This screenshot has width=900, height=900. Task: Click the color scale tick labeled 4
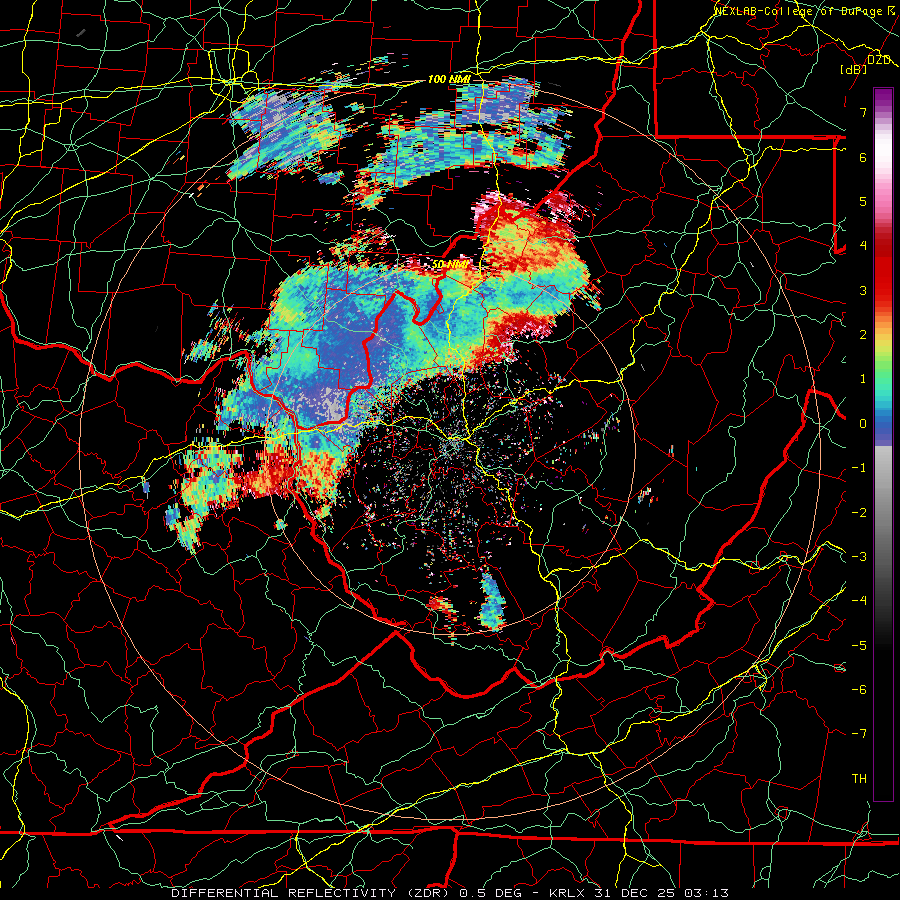[x=863, y=246]
